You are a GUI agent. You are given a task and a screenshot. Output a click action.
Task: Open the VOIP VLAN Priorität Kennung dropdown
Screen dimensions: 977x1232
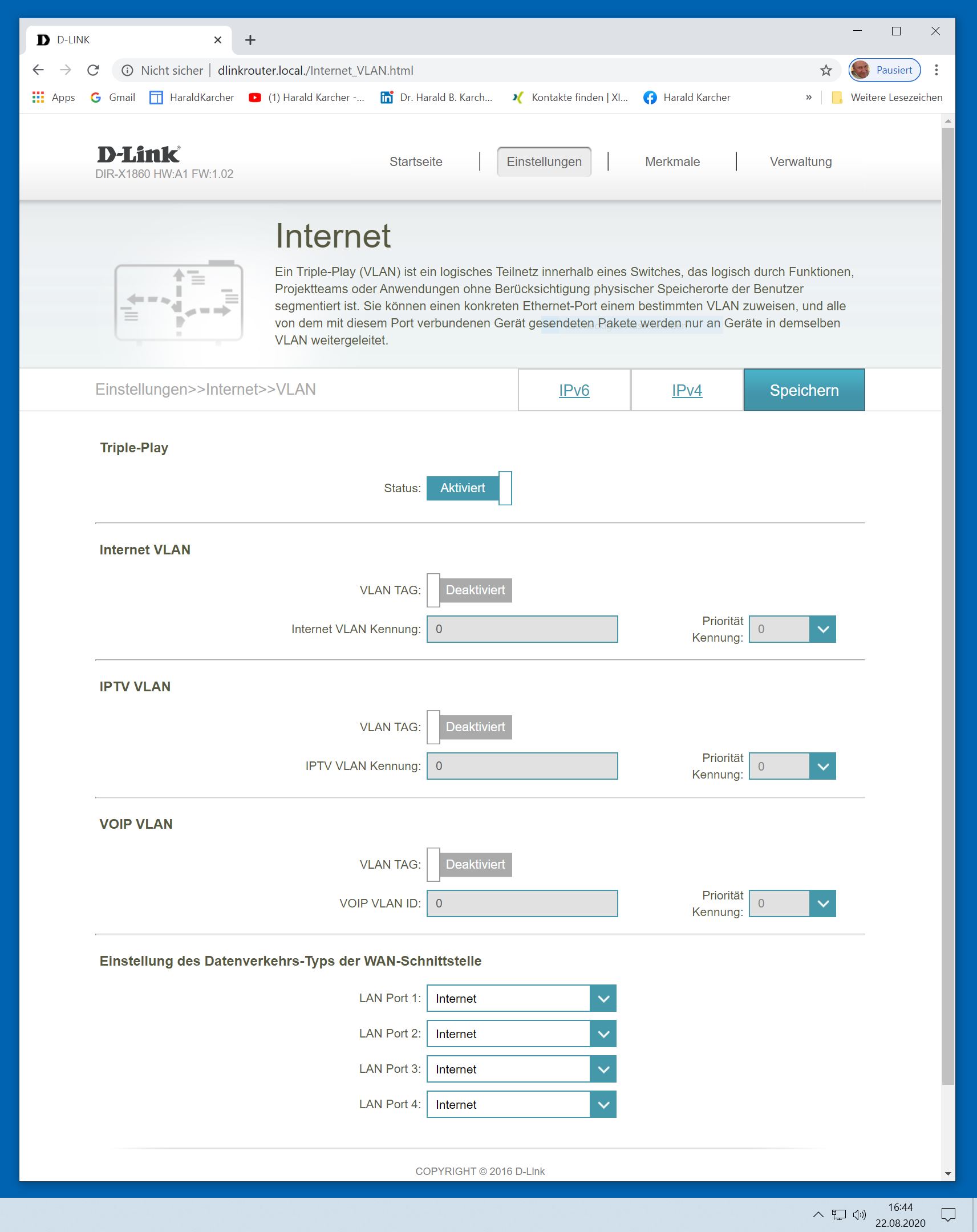792,903
